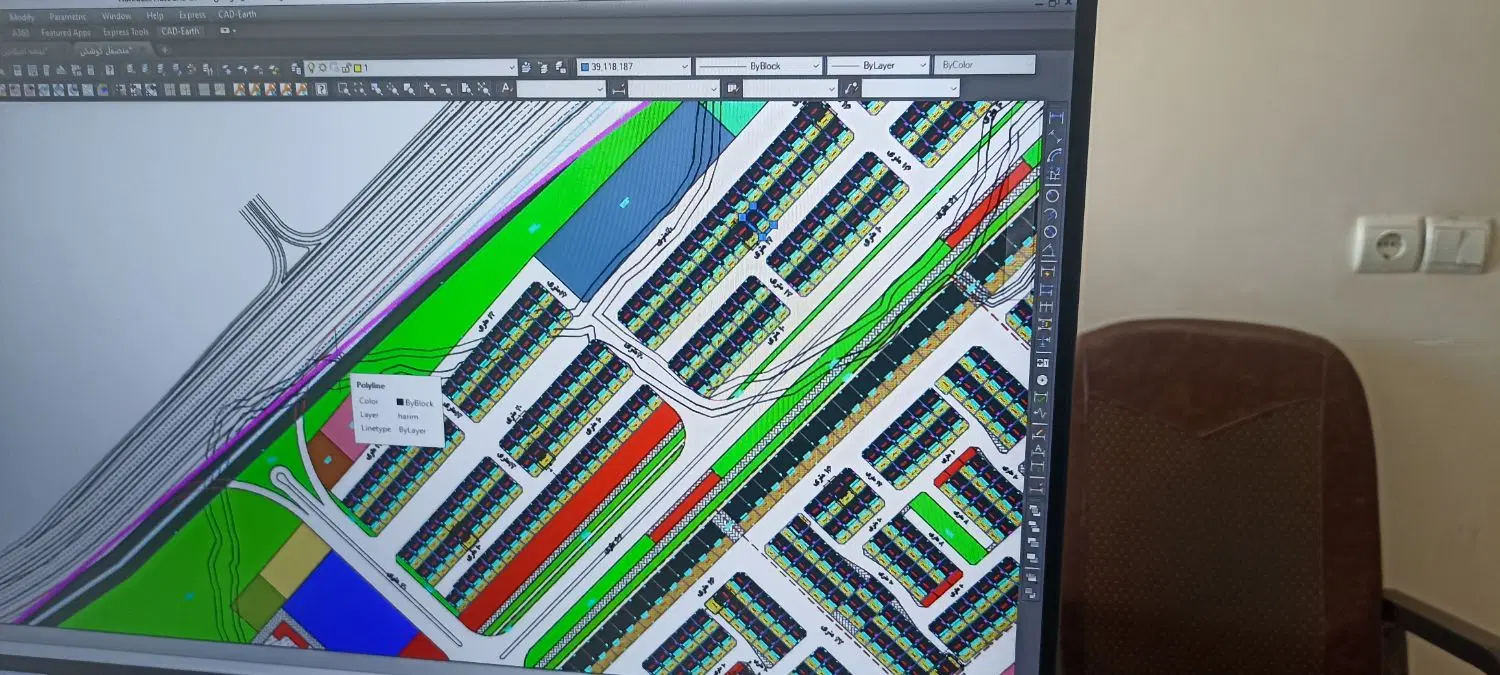
Task: Click the Zoom Out magnifier minus icon
Action: click(446, 88)
